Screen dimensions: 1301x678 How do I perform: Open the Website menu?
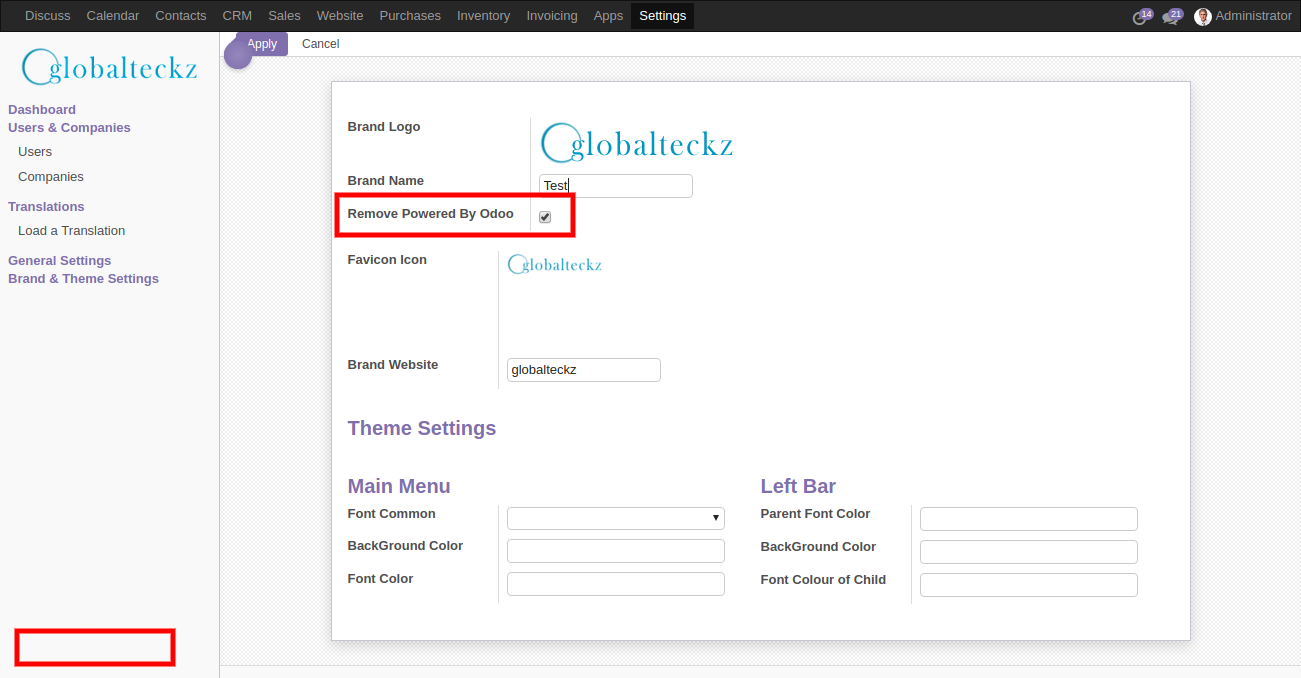pyautogui.click(x=340, y=16)
